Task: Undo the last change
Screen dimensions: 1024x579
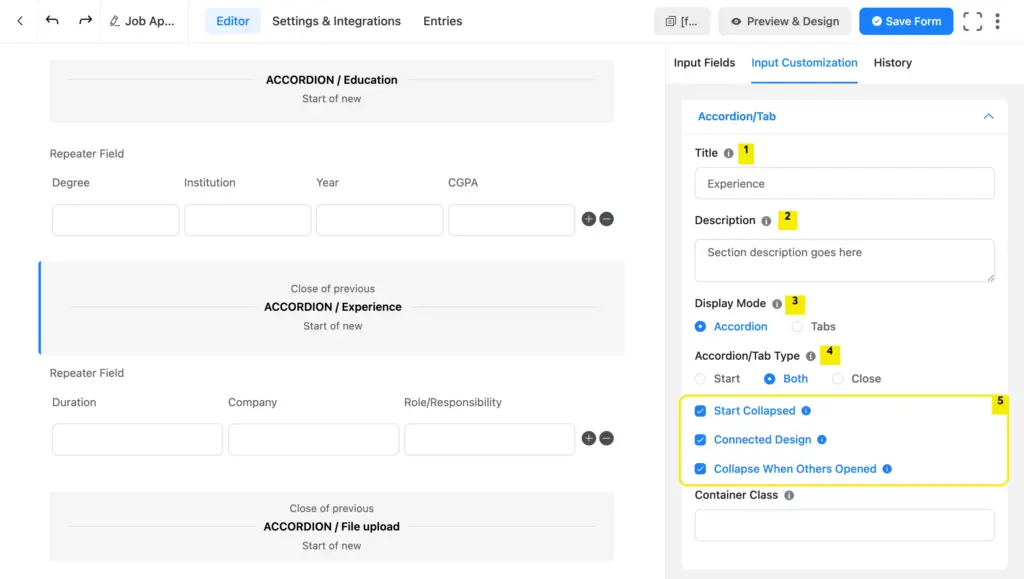Action: tap(51, 20)
